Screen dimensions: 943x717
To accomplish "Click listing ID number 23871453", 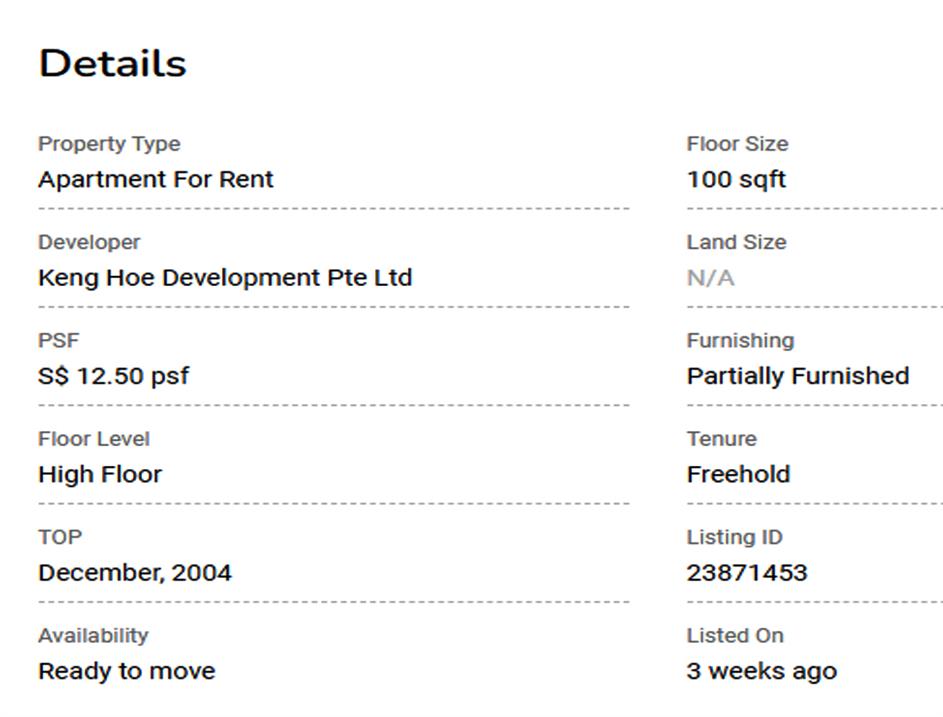I will tap(746, 573).
